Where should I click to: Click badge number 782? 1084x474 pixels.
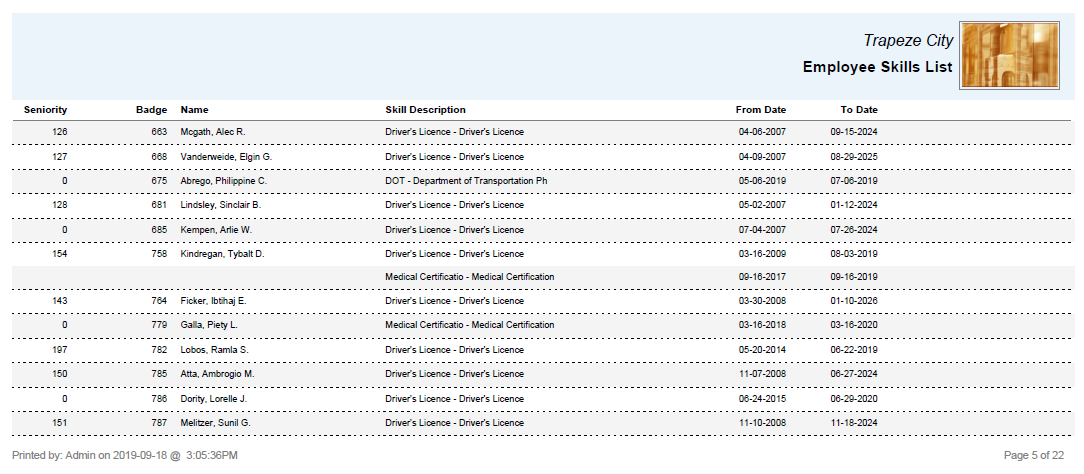(x=159, y=350)
